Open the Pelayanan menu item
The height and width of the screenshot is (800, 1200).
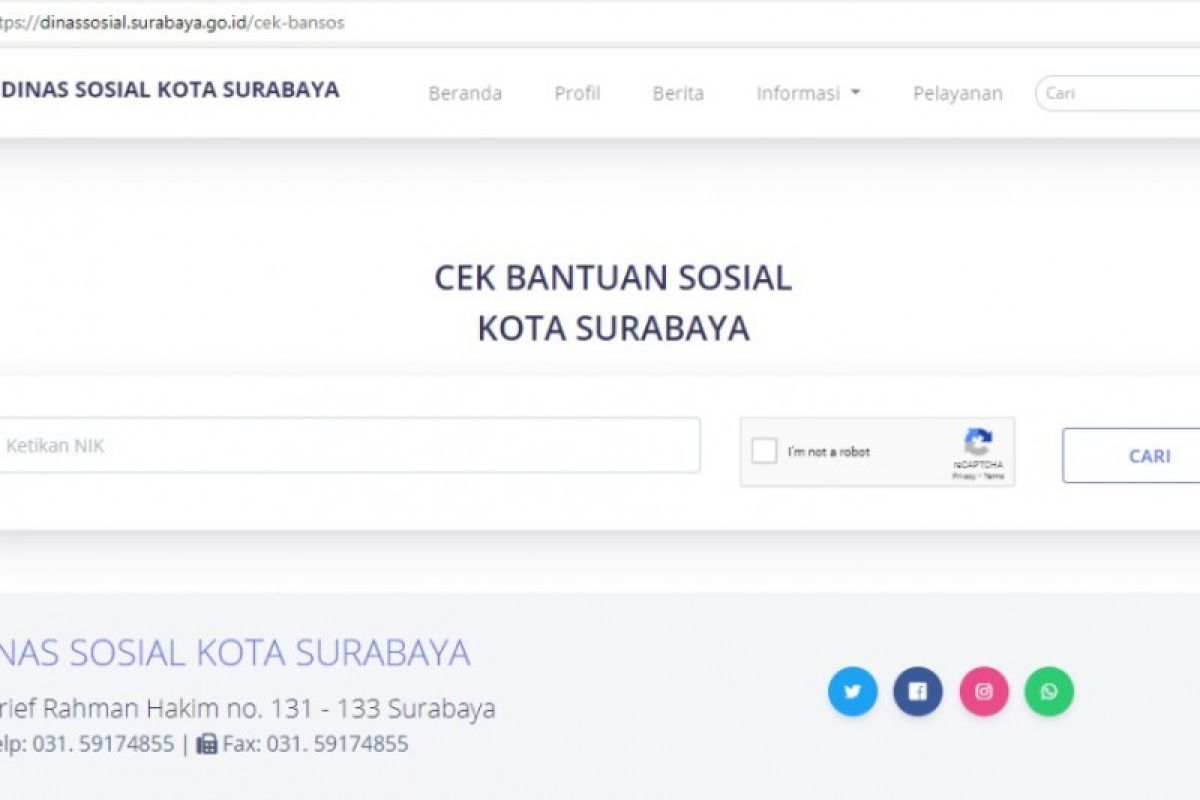pyautogui.click(x=957, y=93)
